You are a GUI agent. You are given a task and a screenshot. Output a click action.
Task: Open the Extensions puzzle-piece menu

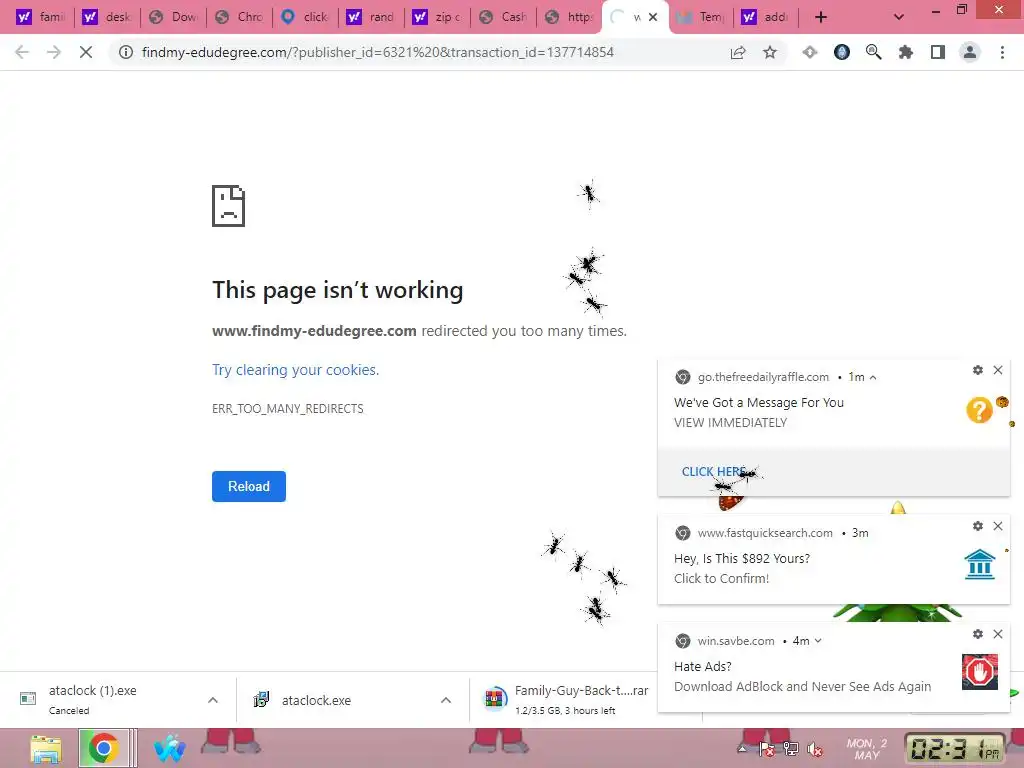pos(905,52)
